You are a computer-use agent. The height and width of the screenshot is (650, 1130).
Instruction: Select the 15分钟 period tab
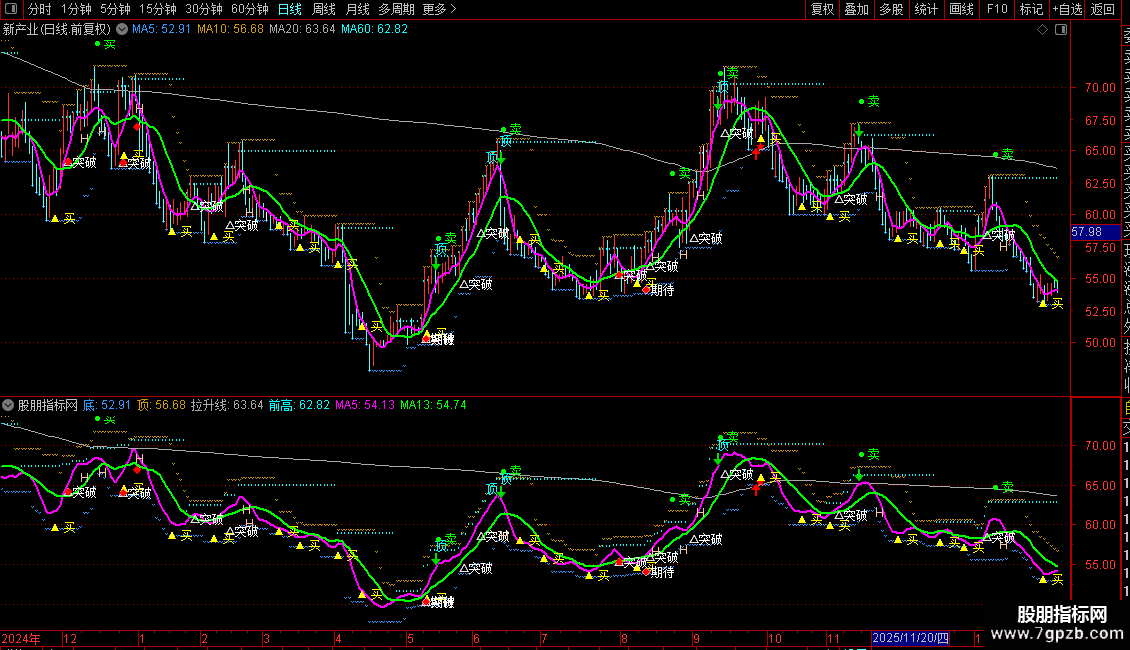point(158,9)
